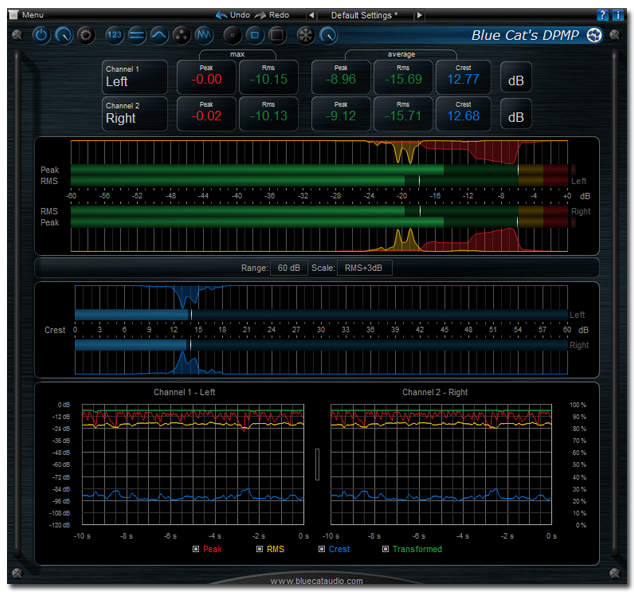Select the medium square size icon
Screen dimensions: 634x595
coord(255,36)
